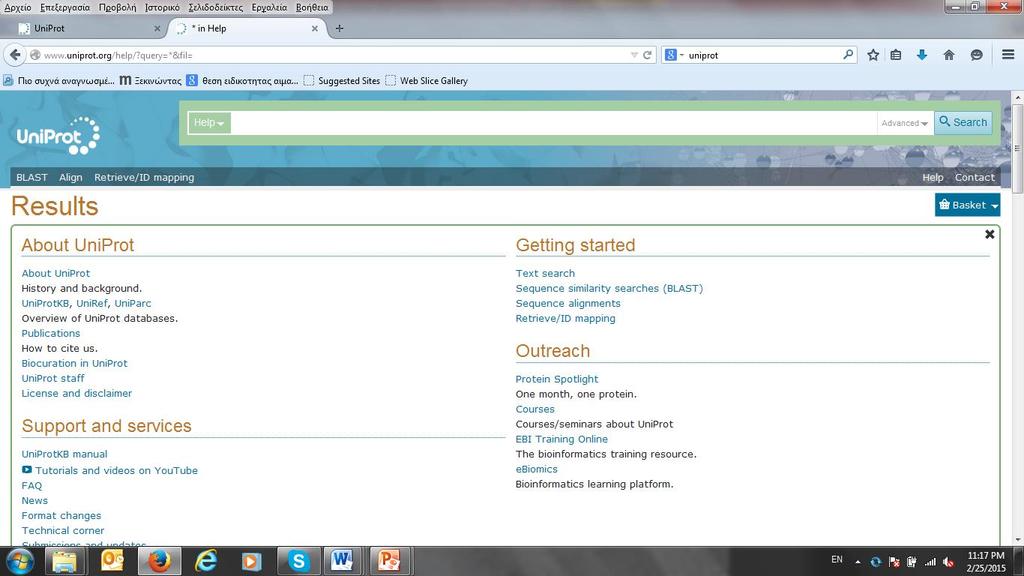
Task: Open the Βοήθεια menu
Action: coord(312,7)
